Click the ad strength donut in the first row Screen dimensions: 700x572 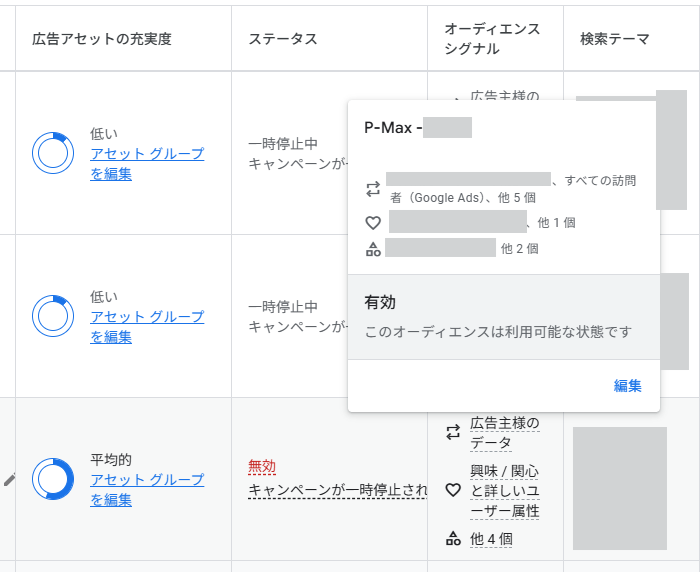pyautogui.click(x=52, y=153)
